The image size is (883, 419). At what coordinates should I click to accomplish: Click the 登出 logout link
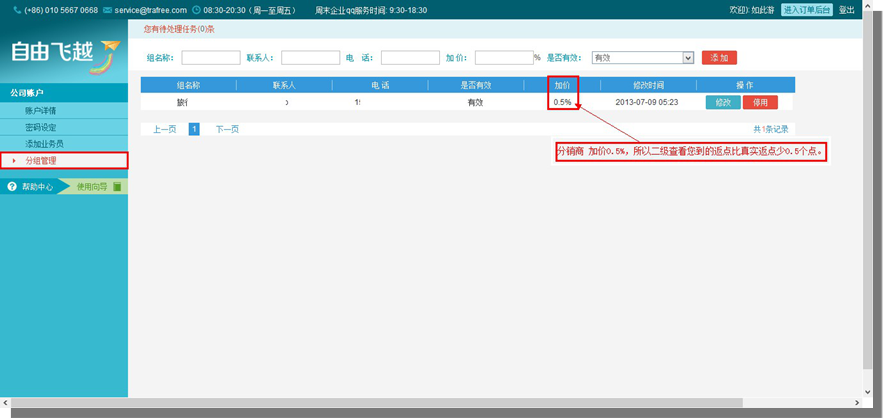(847, 9)
